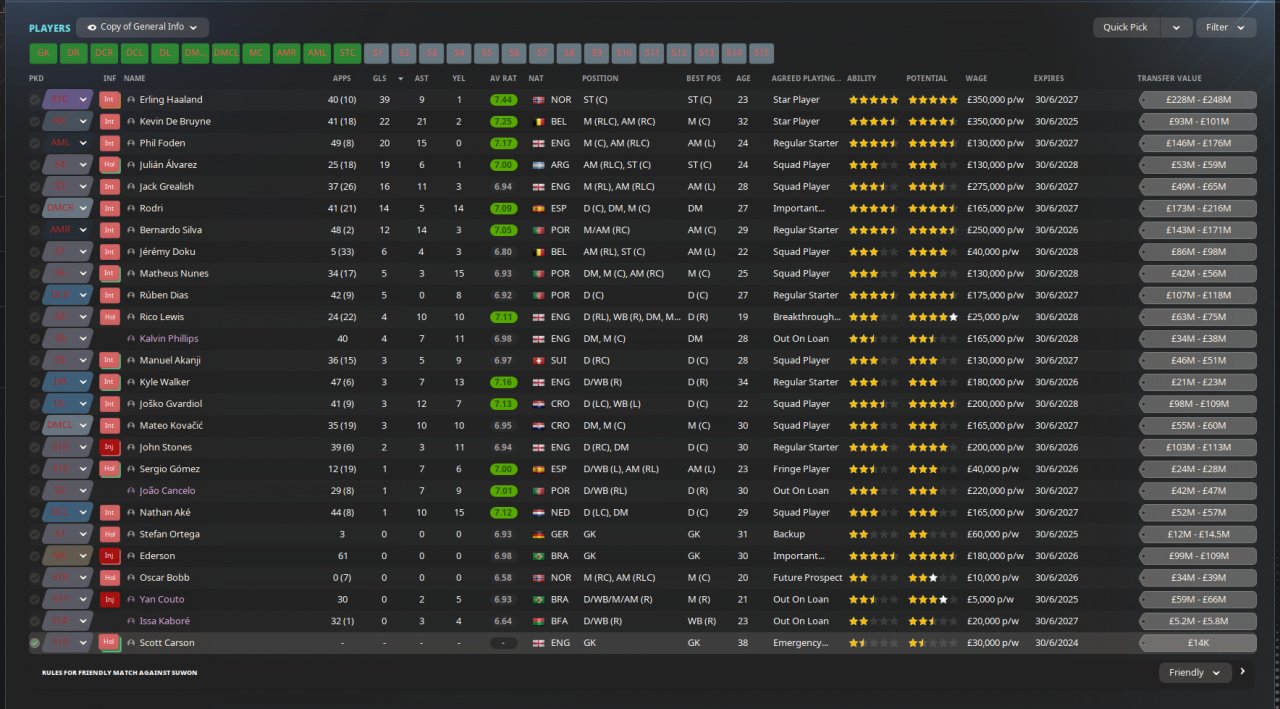
Task: Expand the Quick Pick arrow dropdown
Action: pos(1177,27)
